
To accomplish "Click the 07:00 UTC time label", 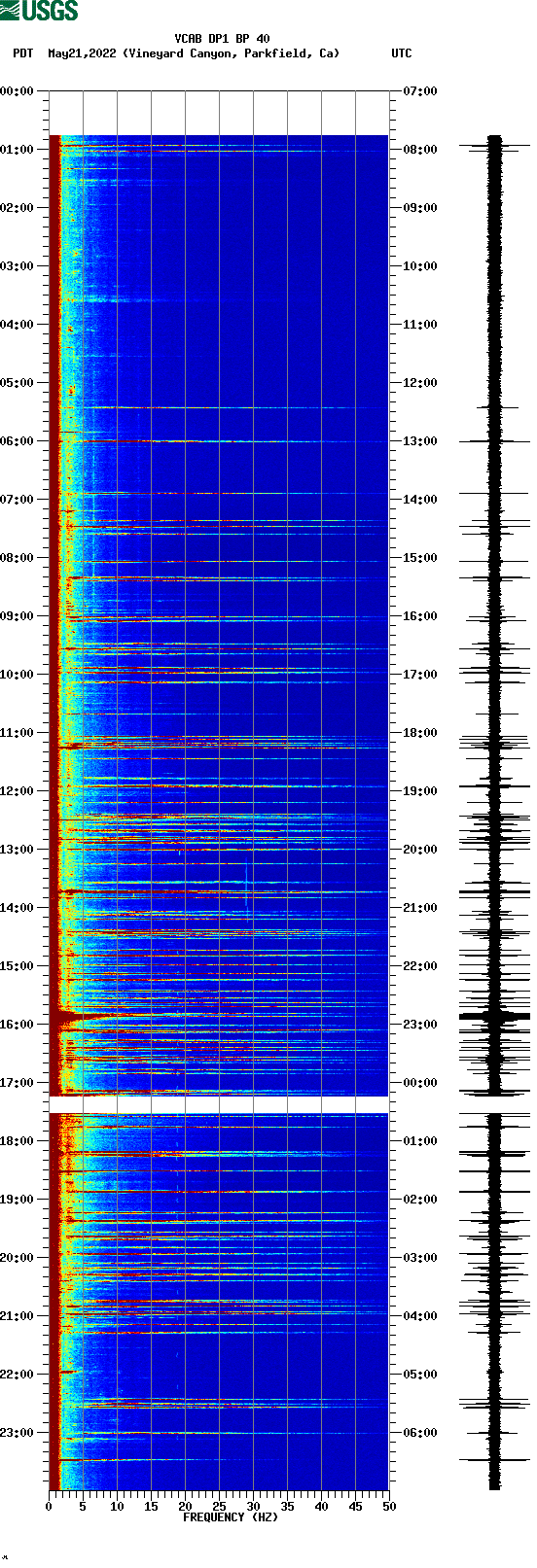I will pos(420,91).
